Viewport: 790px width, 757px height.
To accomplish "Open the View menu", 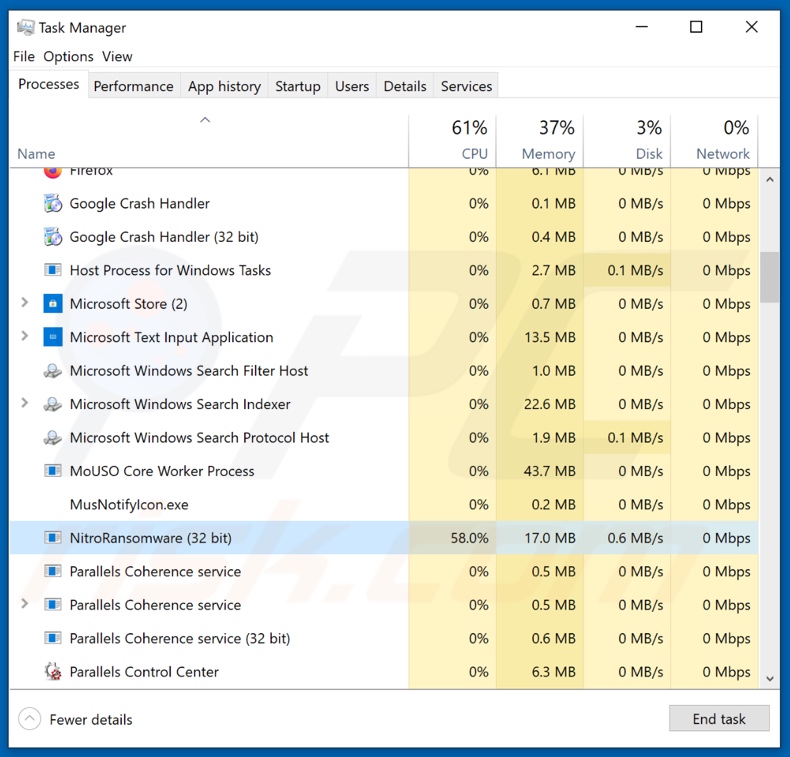I will pos(117,56).
